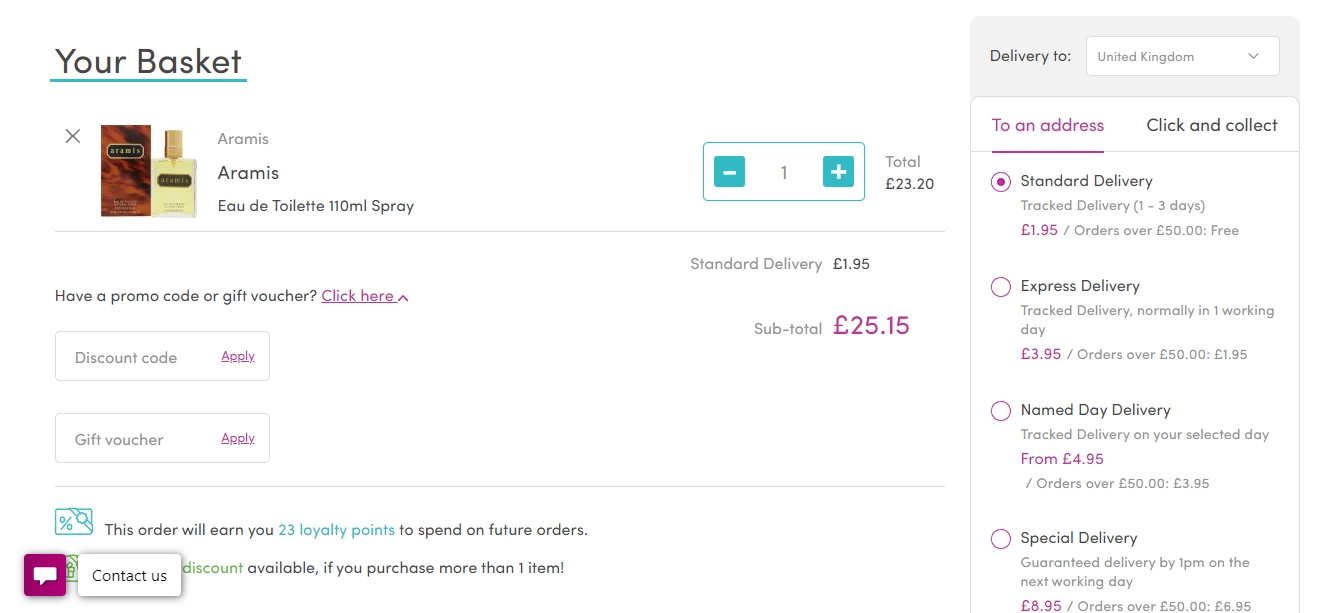Screen dimensions: 1339x613
Task: Select the To an address tab
Action: [x=1047, y=125]
